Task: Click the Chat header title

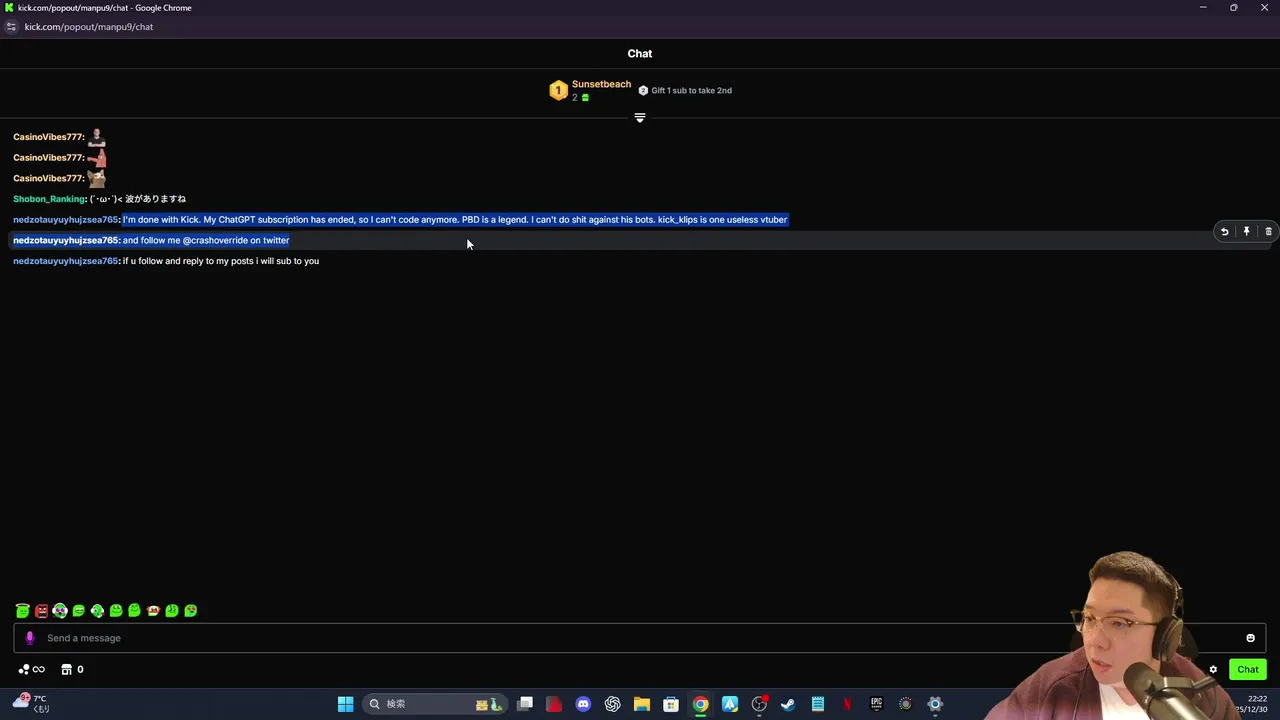Action: click(x=640, y=54)
